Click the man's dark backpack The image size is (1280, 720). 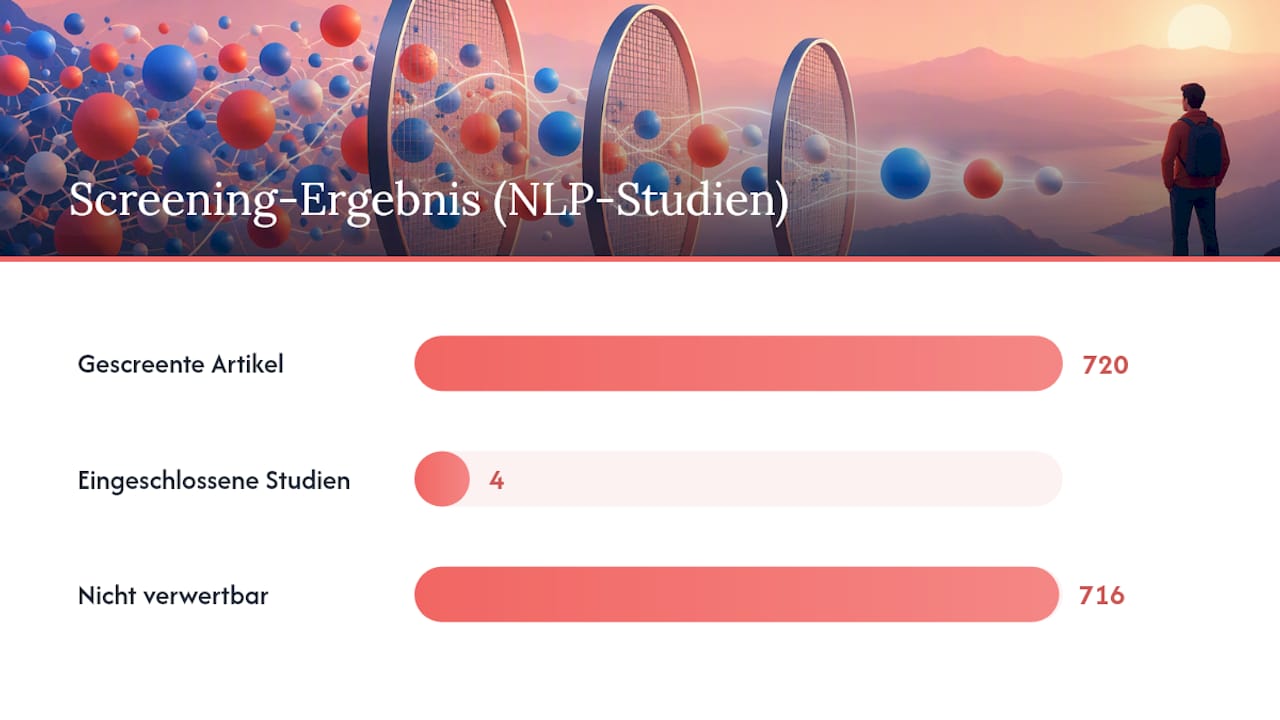tap(1202, 148)
